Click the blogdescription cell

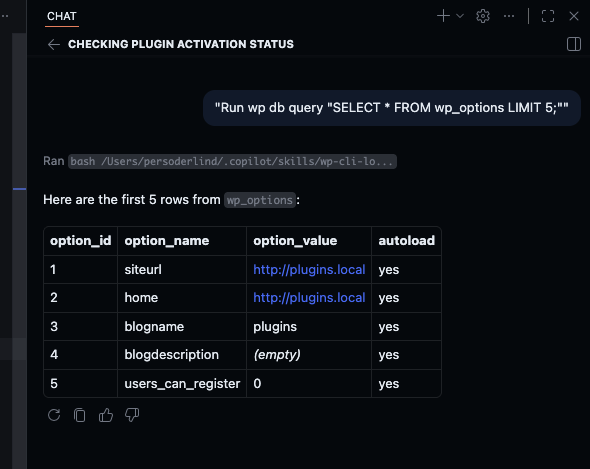pos(182,355)
